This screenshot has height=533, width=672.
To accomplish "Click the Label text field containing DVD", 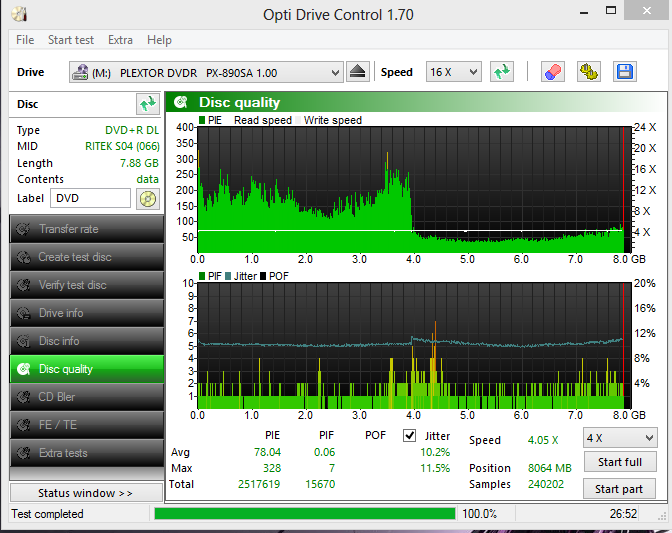I will point(90,198).
